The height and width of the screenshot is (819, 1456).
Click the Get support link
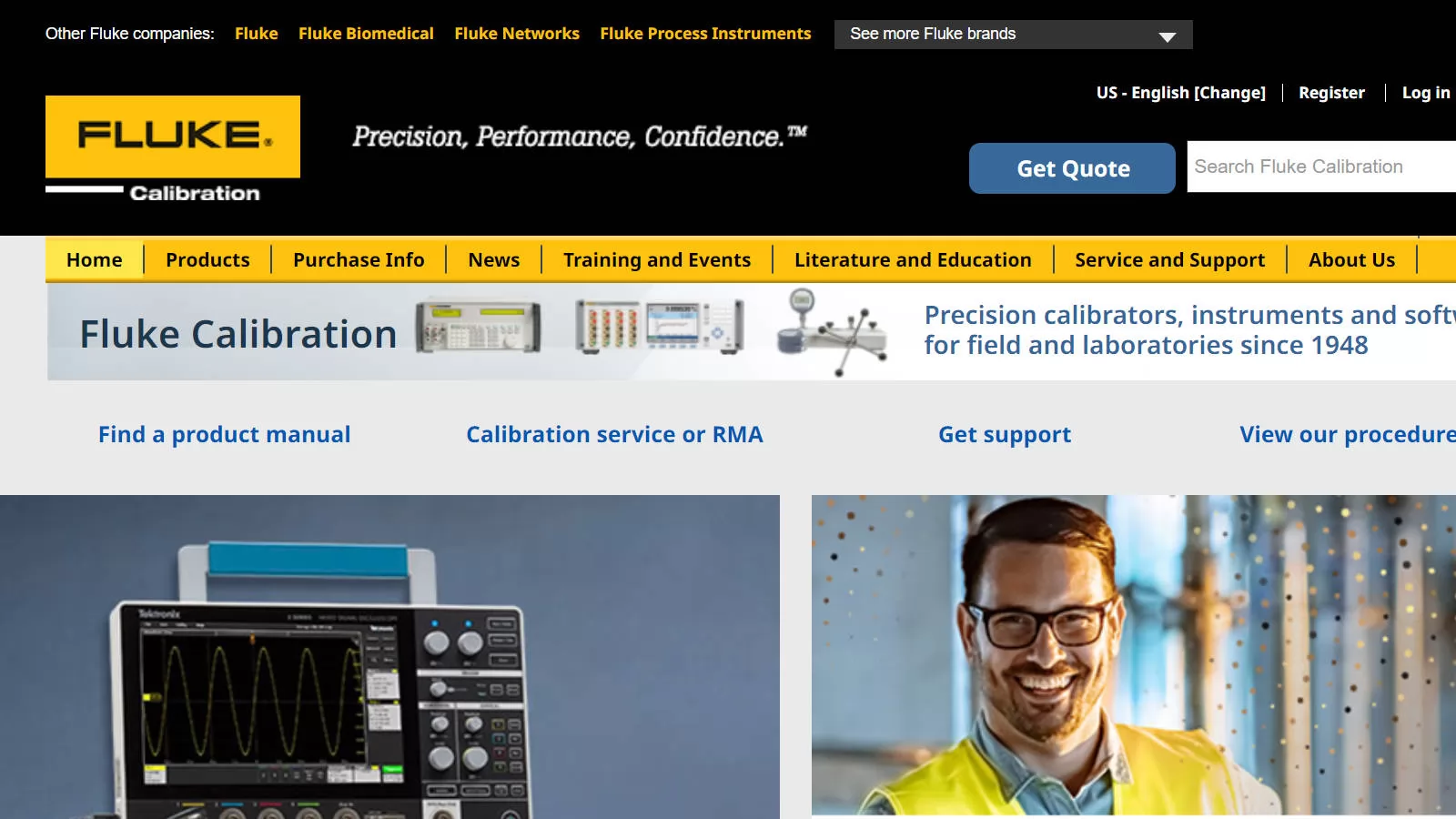[x=1005, y=435]
